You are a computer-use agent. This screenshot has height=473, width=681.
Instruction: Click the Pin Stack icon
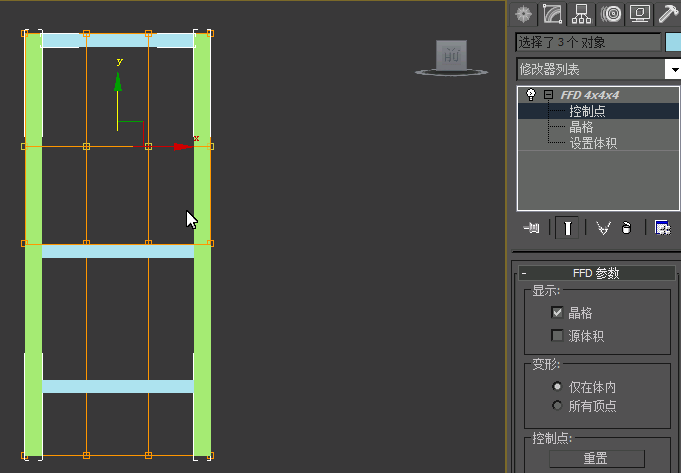531,228
